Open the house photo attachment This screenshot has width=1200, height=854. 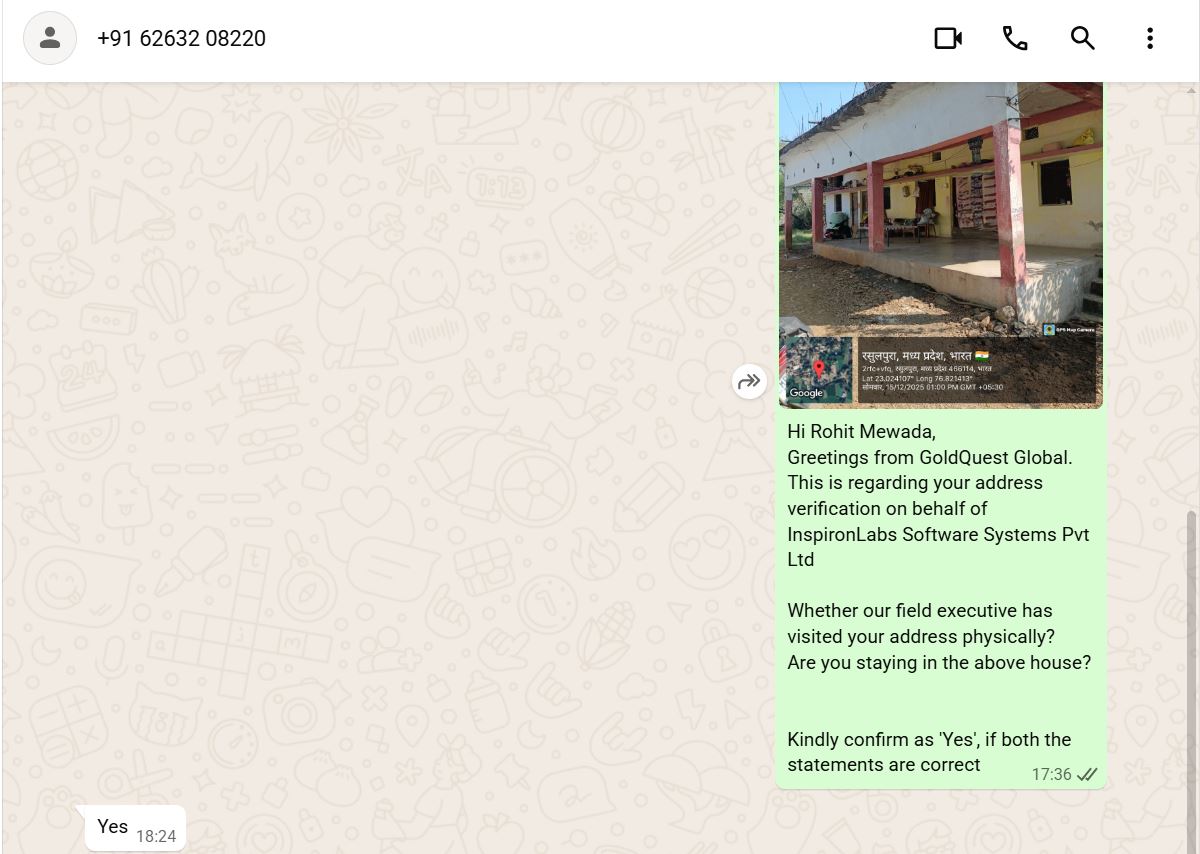point(940,210)
